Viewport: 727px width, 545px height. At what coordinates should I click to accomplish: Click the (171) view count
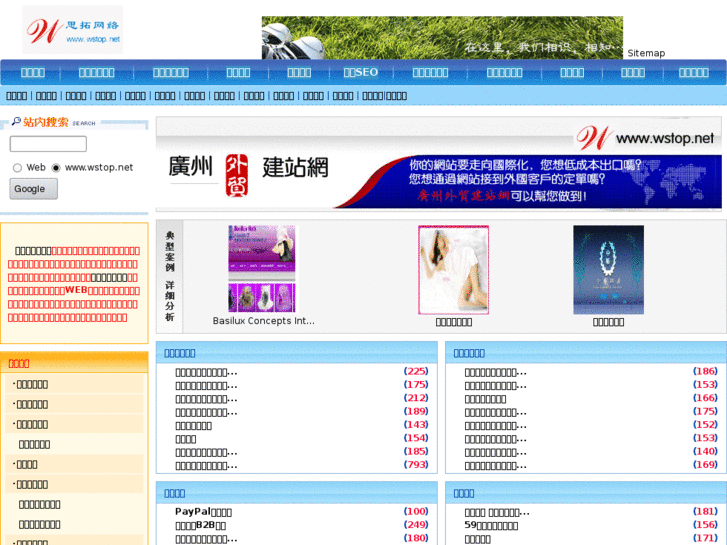705,538
